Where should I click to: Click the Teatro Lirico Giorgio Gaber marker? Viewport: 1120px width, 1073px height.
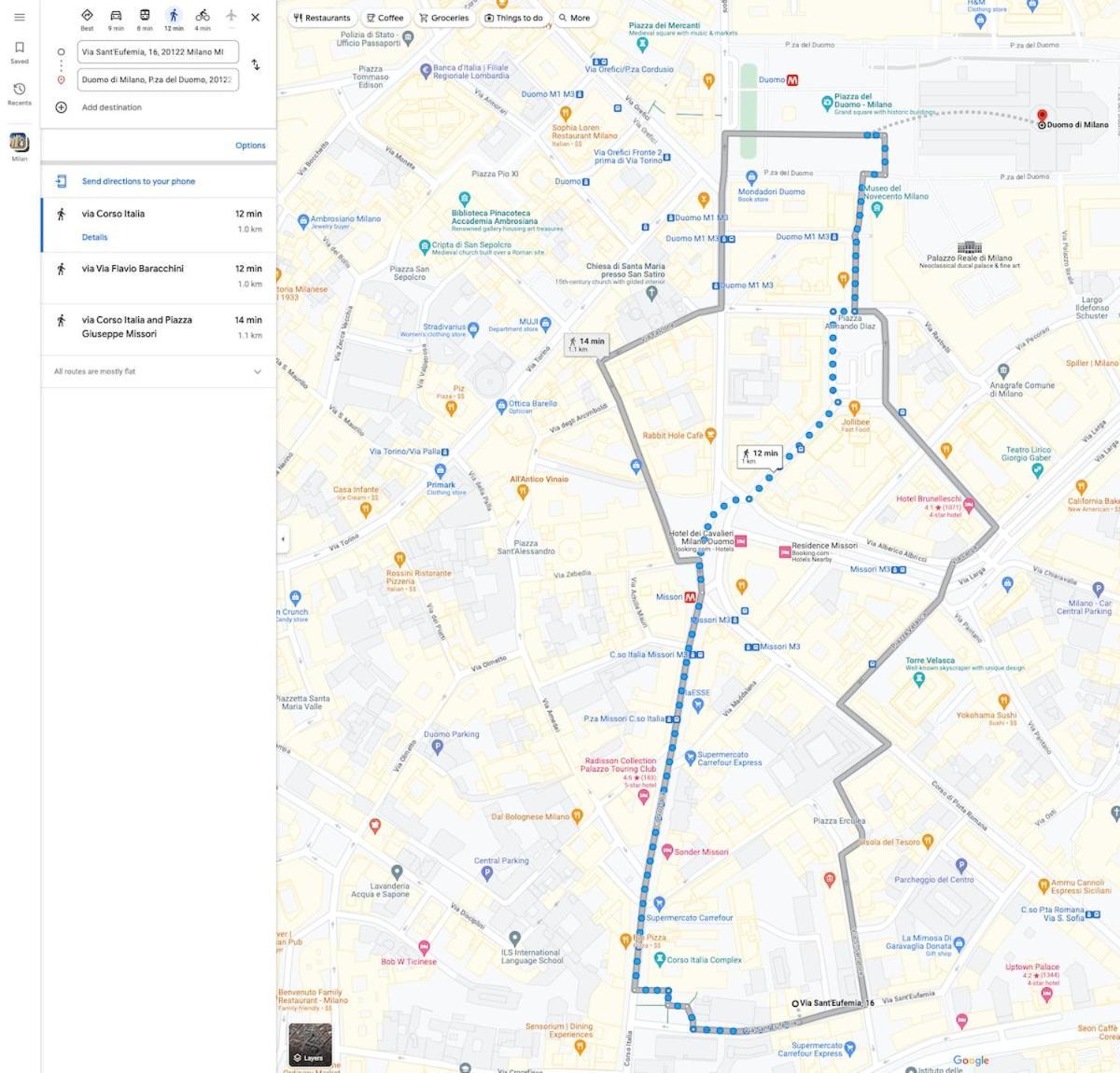click(1037, 471)
